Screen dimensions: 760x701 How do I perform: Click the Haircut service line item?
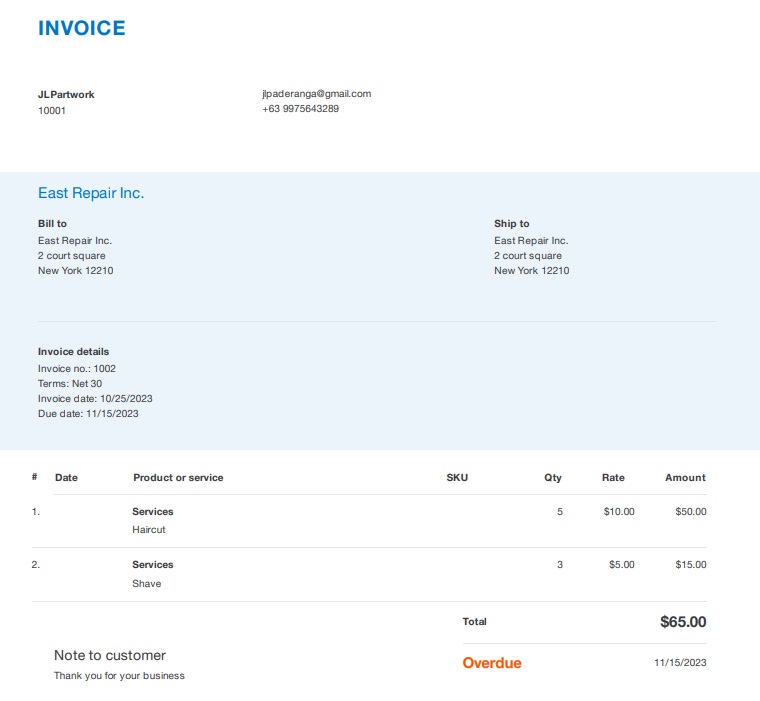point(149,530)
